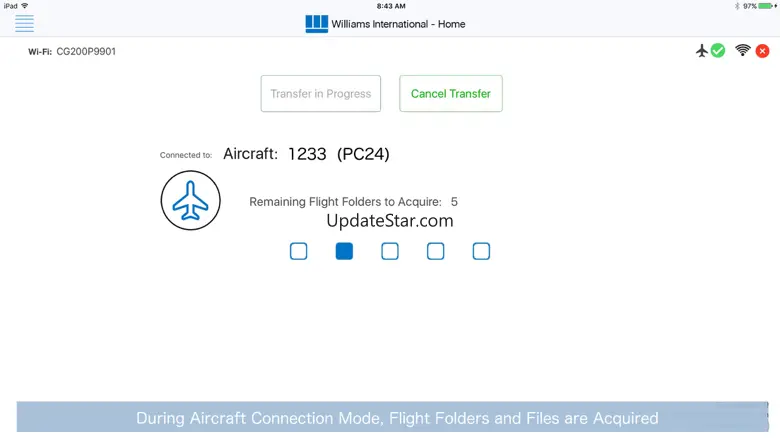Tap the Wi-Fi signal status icon
Viewport: 780px width, 439px height.
pos(743,51)
